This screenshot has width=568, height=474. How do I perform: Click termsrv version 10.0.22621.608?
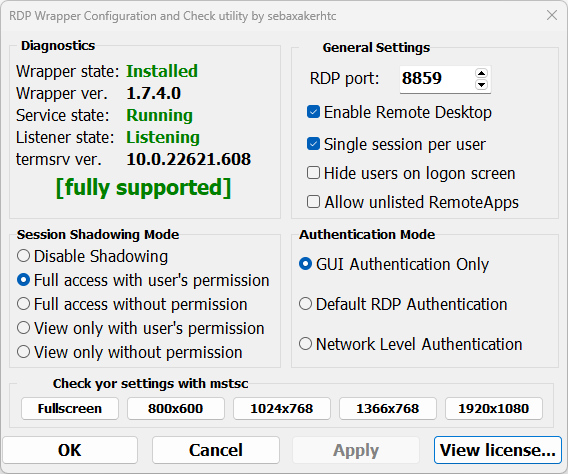[x=188, y=159]
